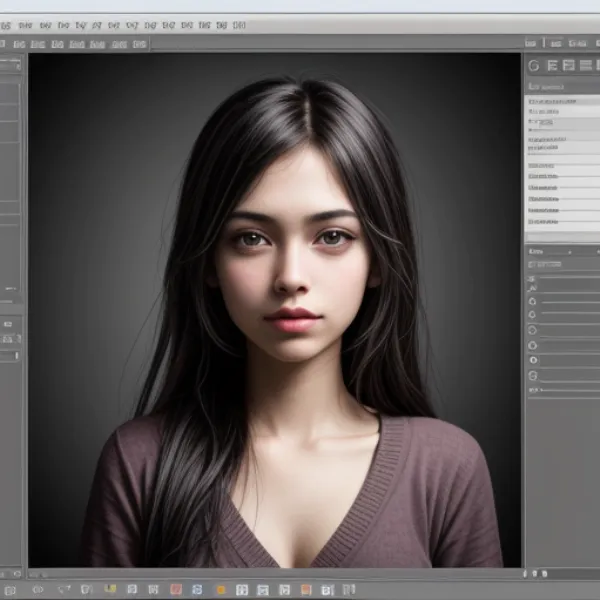600x600 pixels.
Task: Click the orange circle icon in bottom toolbar
Action: (x=221, y=590)
